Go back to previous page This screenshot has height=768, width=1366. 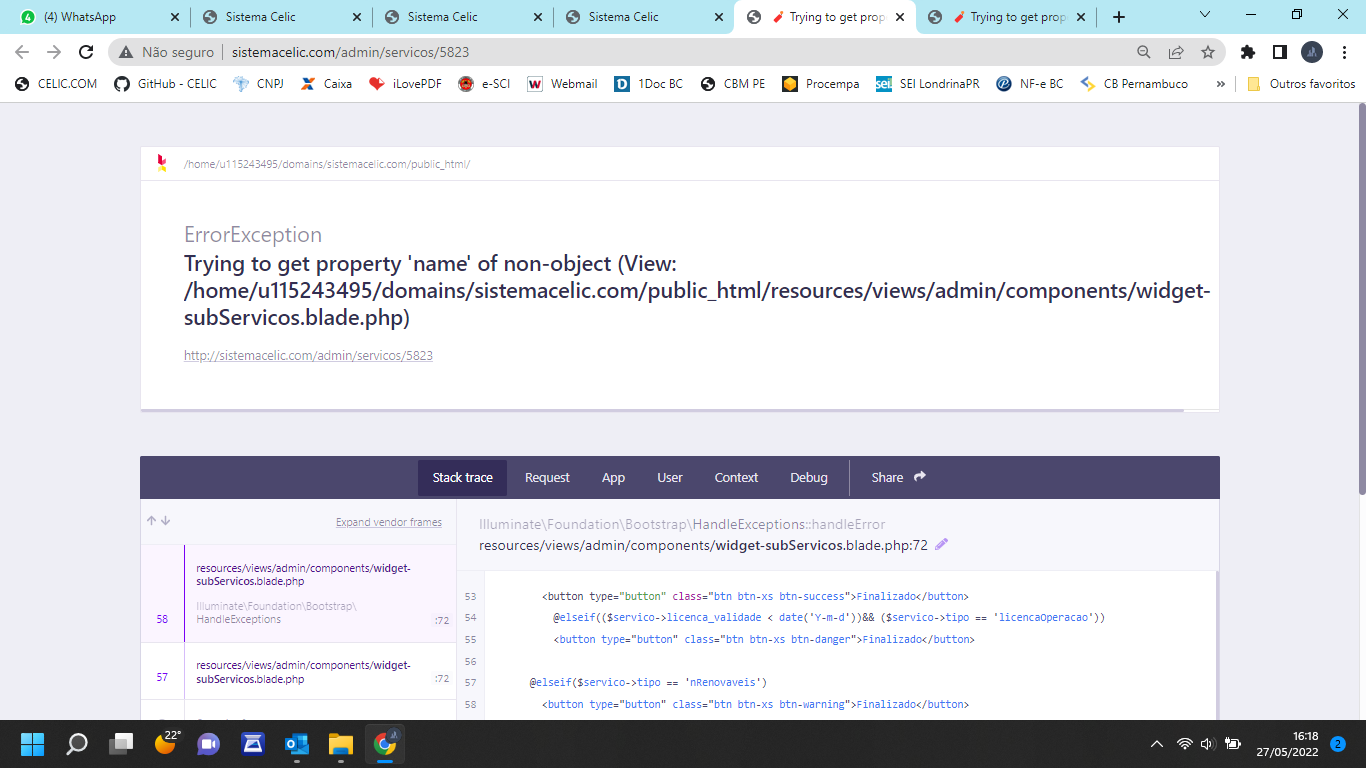coord(22,52)
